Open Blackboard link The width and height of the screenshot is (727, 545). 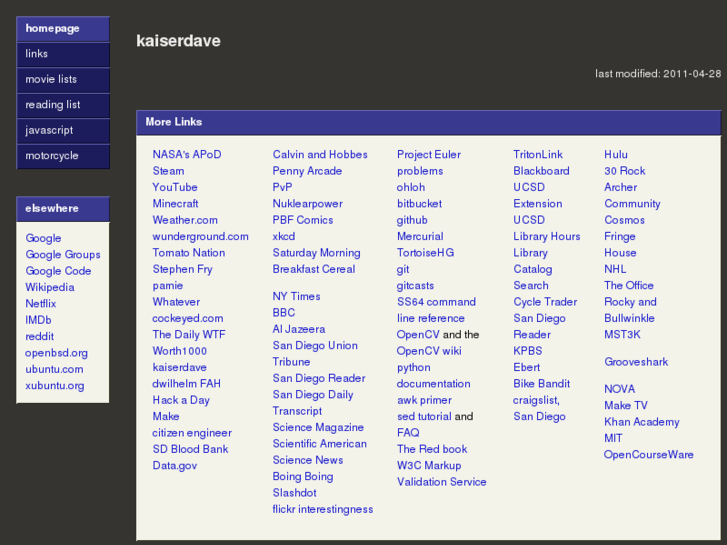(x=541, y=171)
